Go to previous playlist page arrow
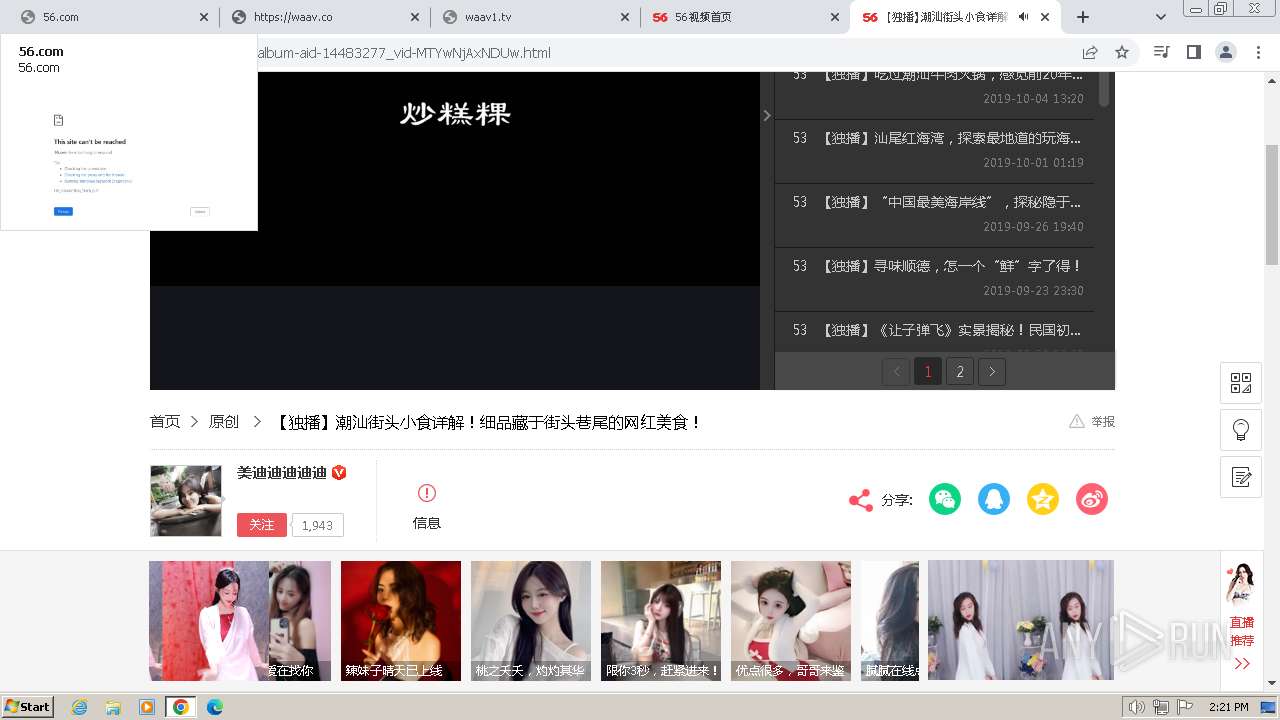This screenshot has height=720, width=1280. point(896,372)
